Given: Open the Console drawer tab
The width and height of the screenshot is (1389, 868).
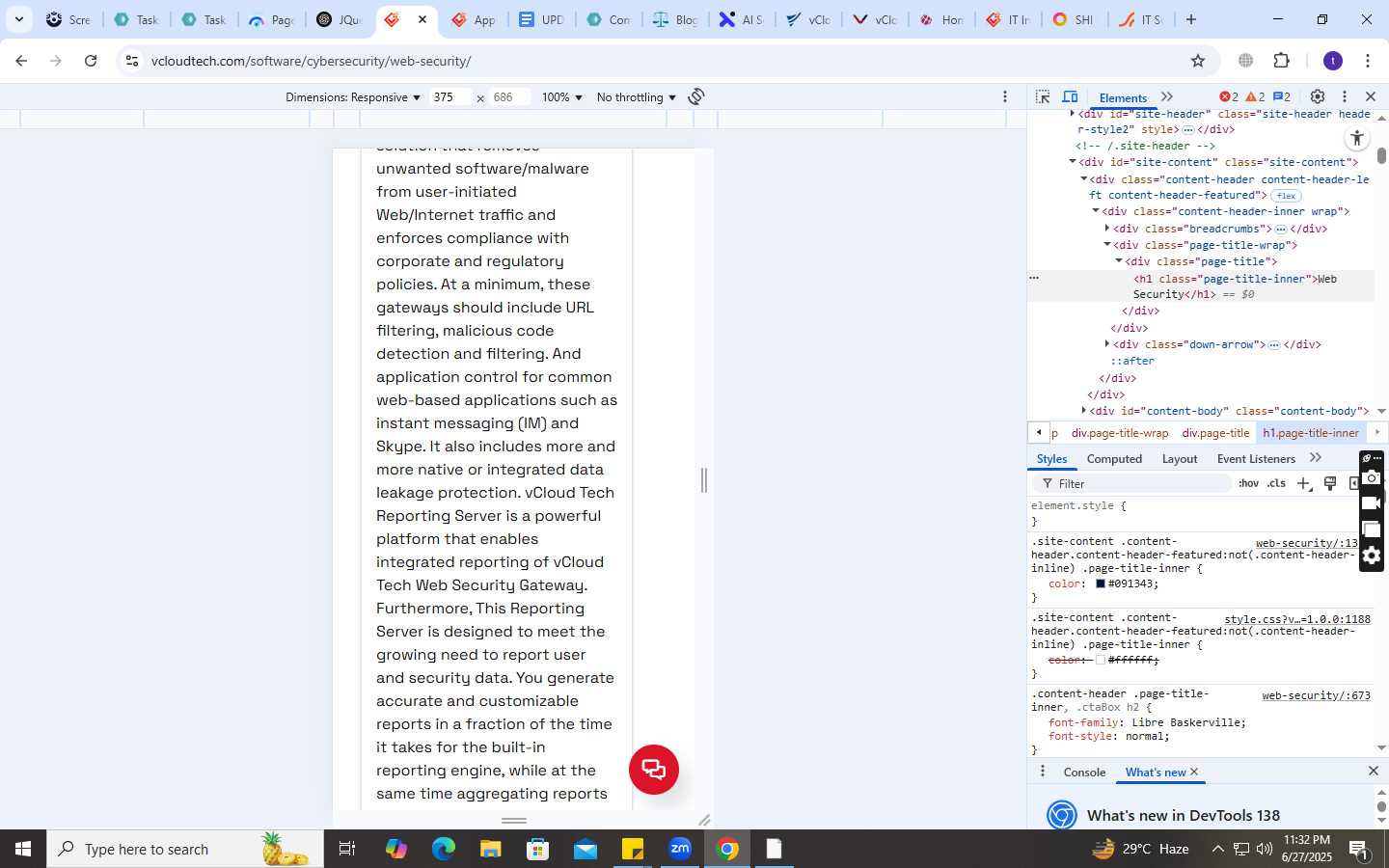Looking at the screenshot, I should (1084, 773).
